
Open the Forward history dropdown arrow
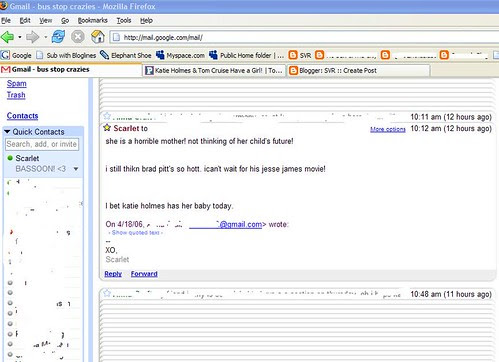[45, 37]
